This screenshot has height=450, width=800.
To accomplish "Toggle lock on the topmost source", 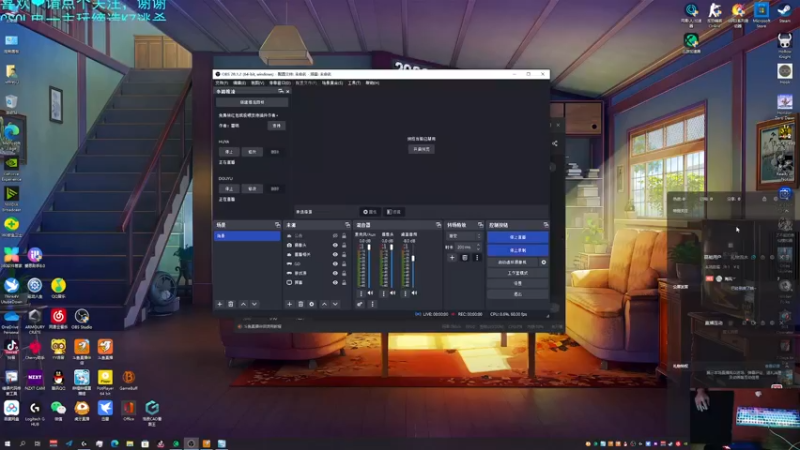I will point(344,236).
